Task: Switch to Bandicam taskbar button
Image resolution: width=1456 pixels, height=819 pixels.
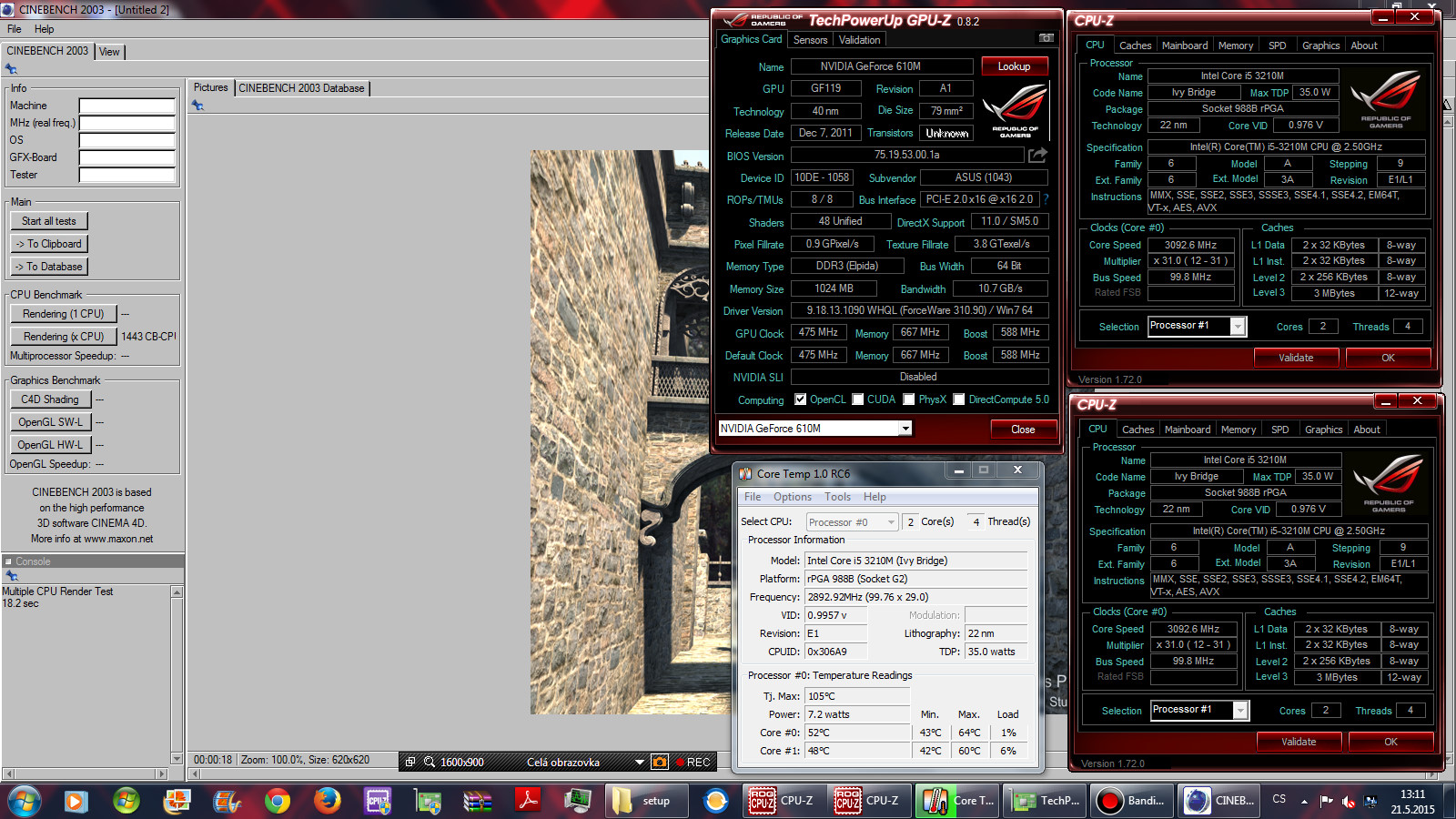Action: 1132,801
